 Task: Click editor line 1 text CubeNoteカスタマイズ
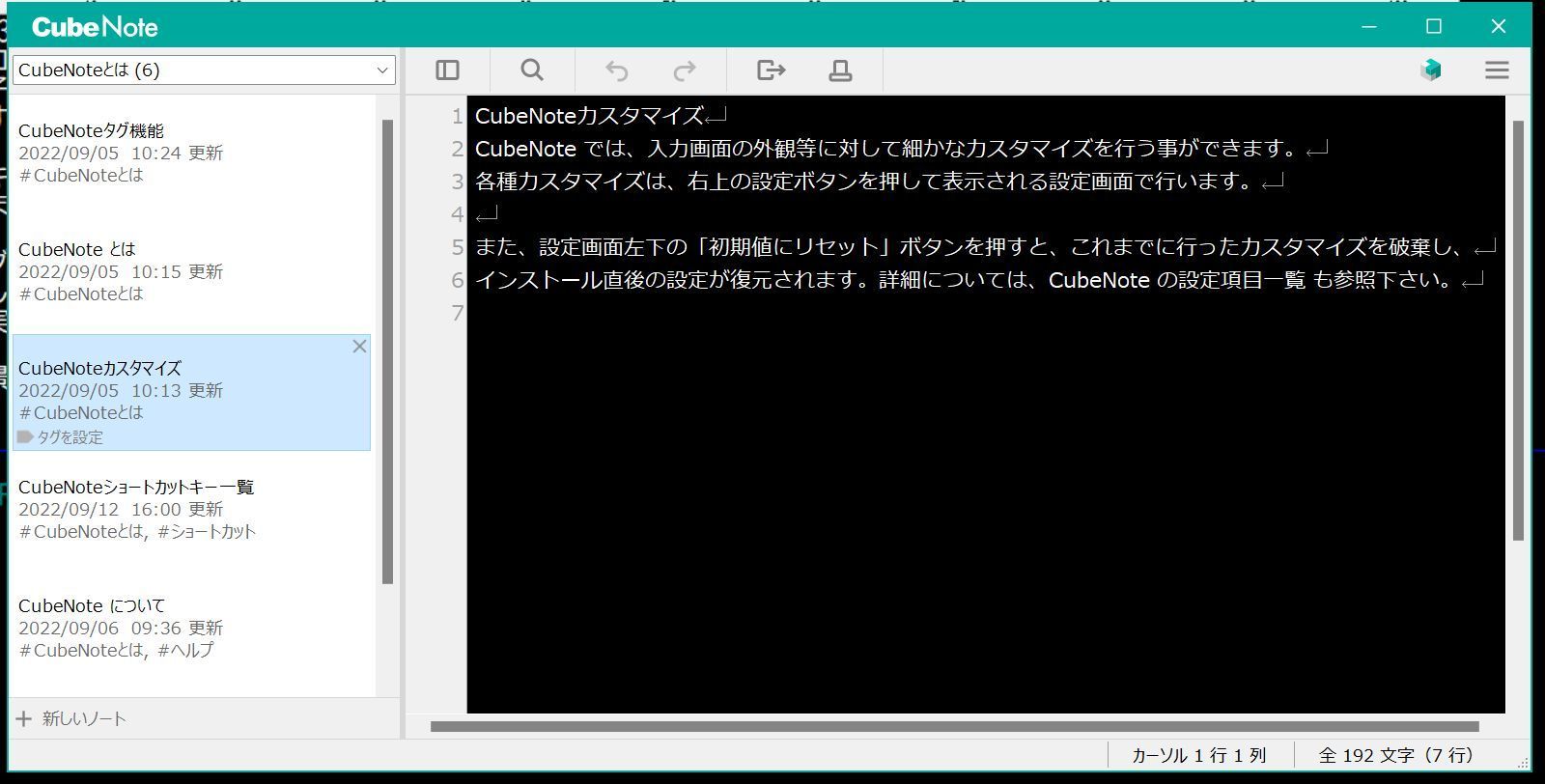coord(589,116)
